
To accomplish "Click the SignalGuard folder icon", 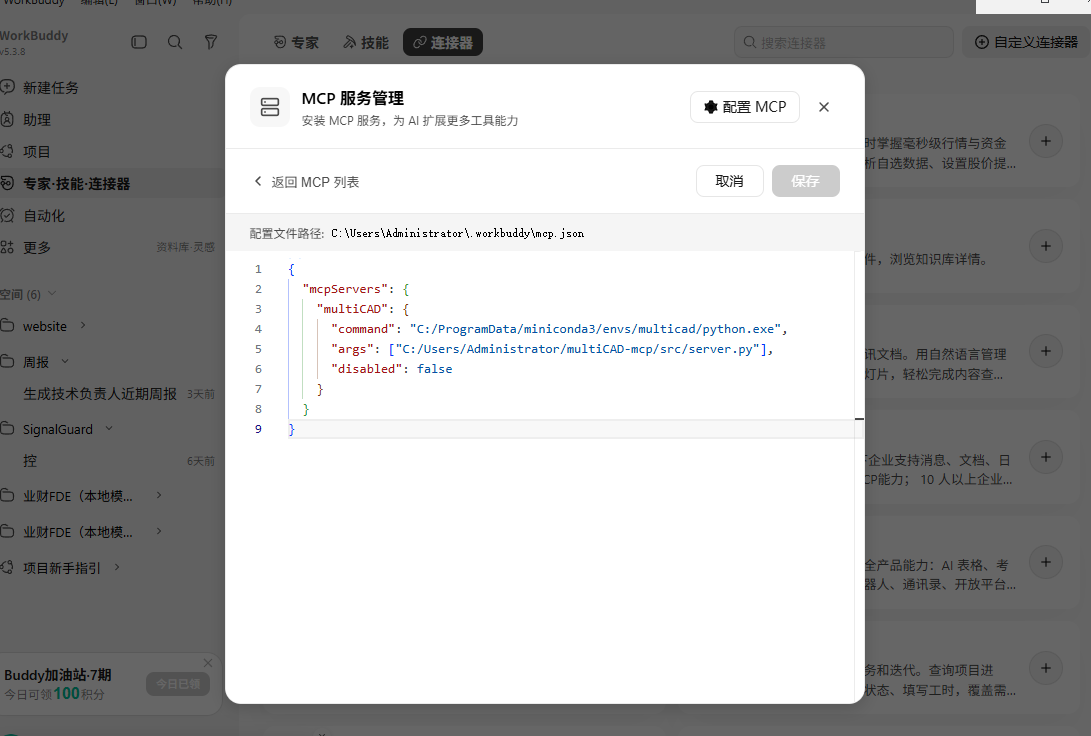I will click(x=7, y=429).
